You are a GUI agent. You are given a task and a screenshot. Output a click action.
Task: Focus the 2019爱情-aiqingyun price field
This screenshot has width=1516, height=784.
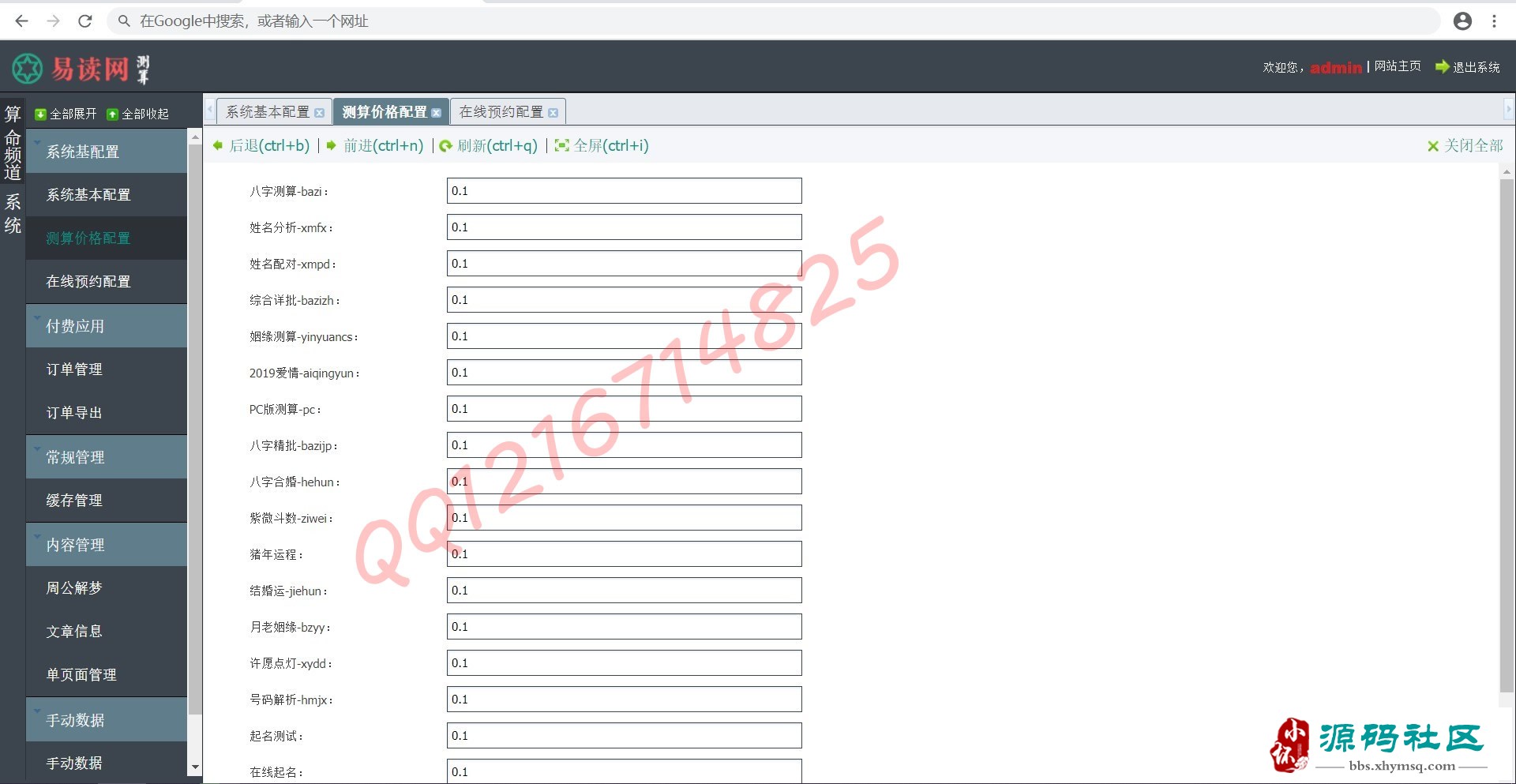tap(624, 373)
